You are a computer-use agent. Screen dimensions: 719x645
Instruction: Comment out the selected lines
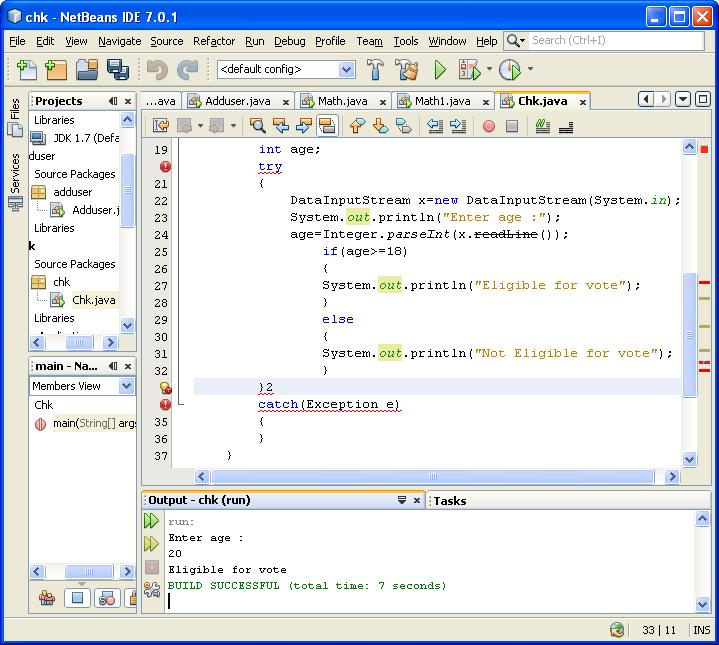click(x=542, y=126)
